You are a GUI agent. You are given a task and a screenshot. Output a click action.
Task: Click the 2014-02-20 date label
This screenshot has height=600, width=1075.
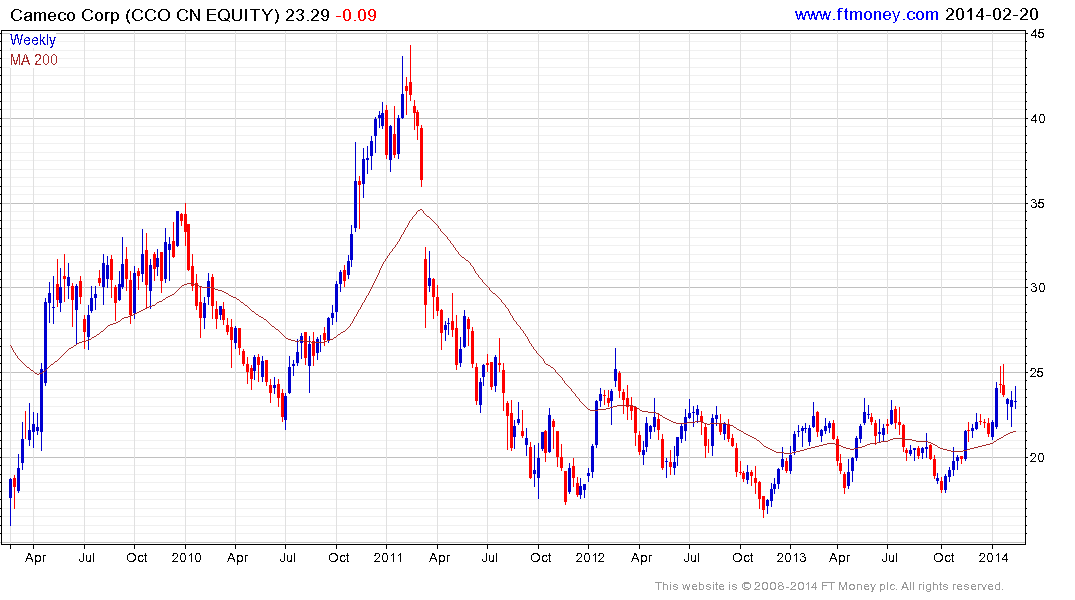tap(991, 14)
